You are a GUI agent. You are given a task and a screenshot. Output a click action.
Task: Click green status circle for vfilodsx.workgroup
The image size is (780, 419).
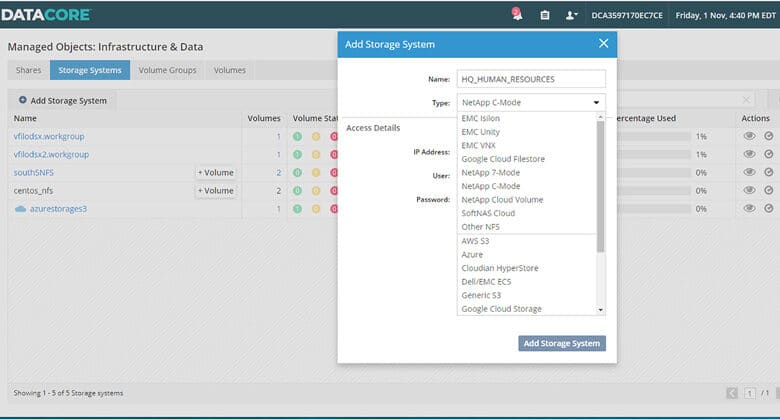(297, 136)
